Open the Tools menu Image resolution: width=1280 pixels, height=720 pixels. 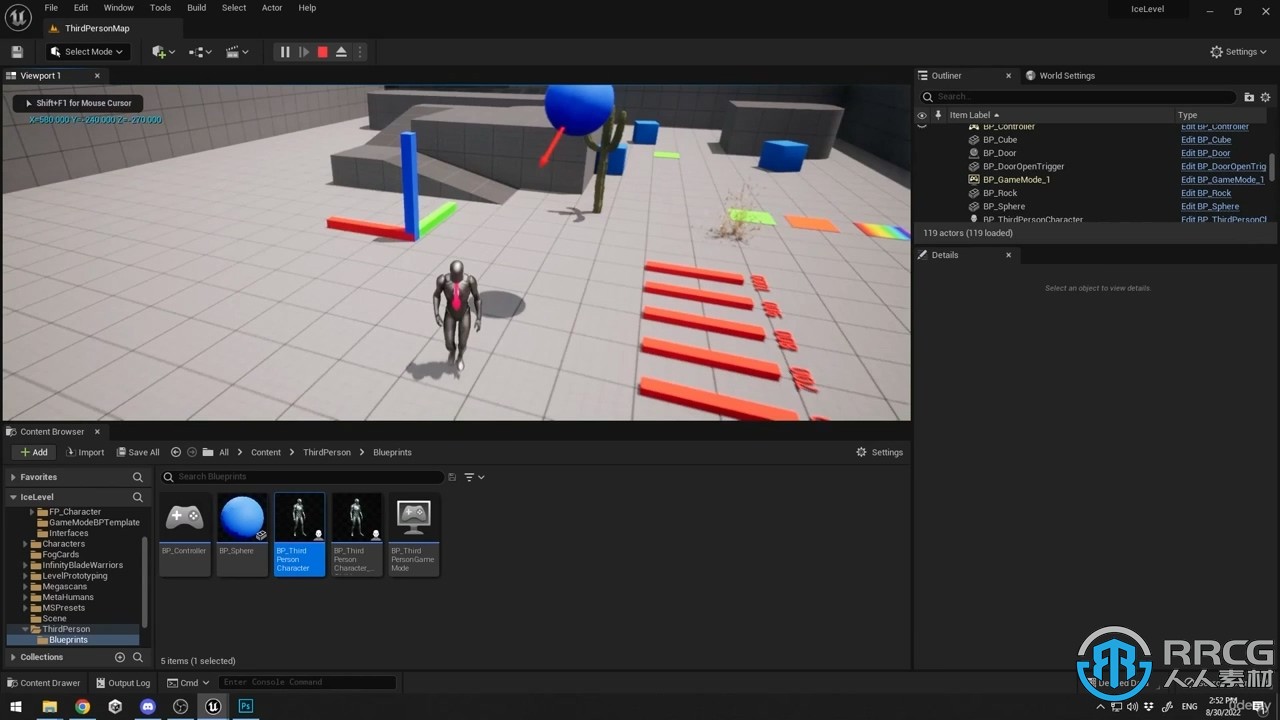160,8
